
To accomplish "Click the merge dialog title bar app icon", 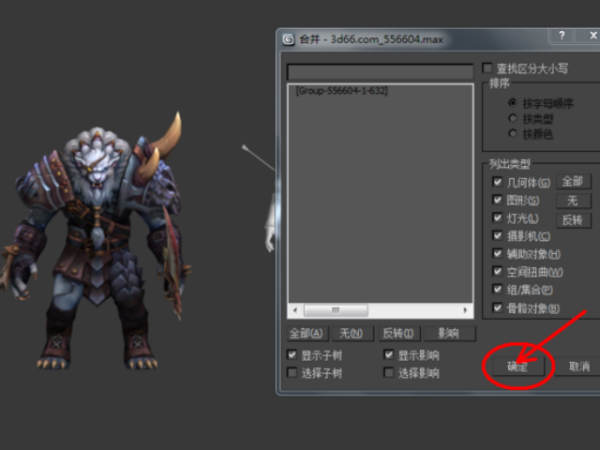I will pos(289,39).
